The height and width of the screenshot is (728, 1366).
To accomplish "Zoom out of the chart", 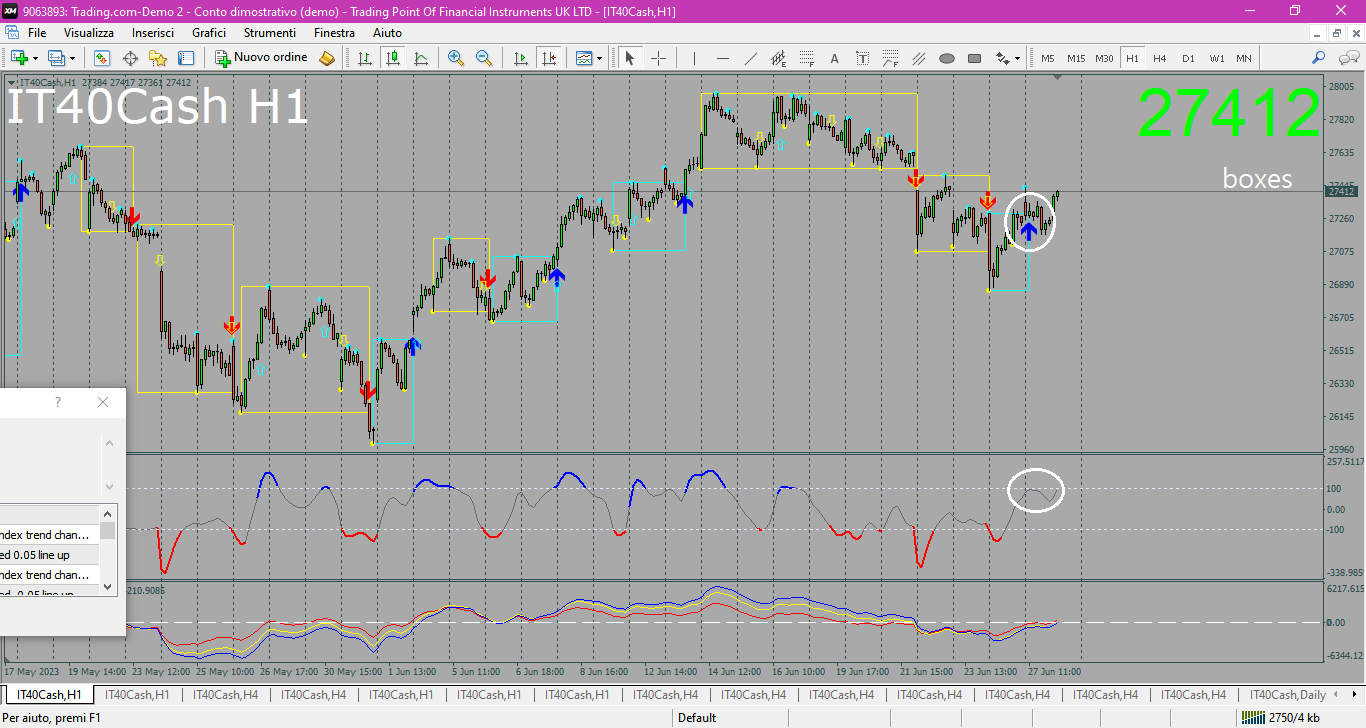I will coord(484,58).
